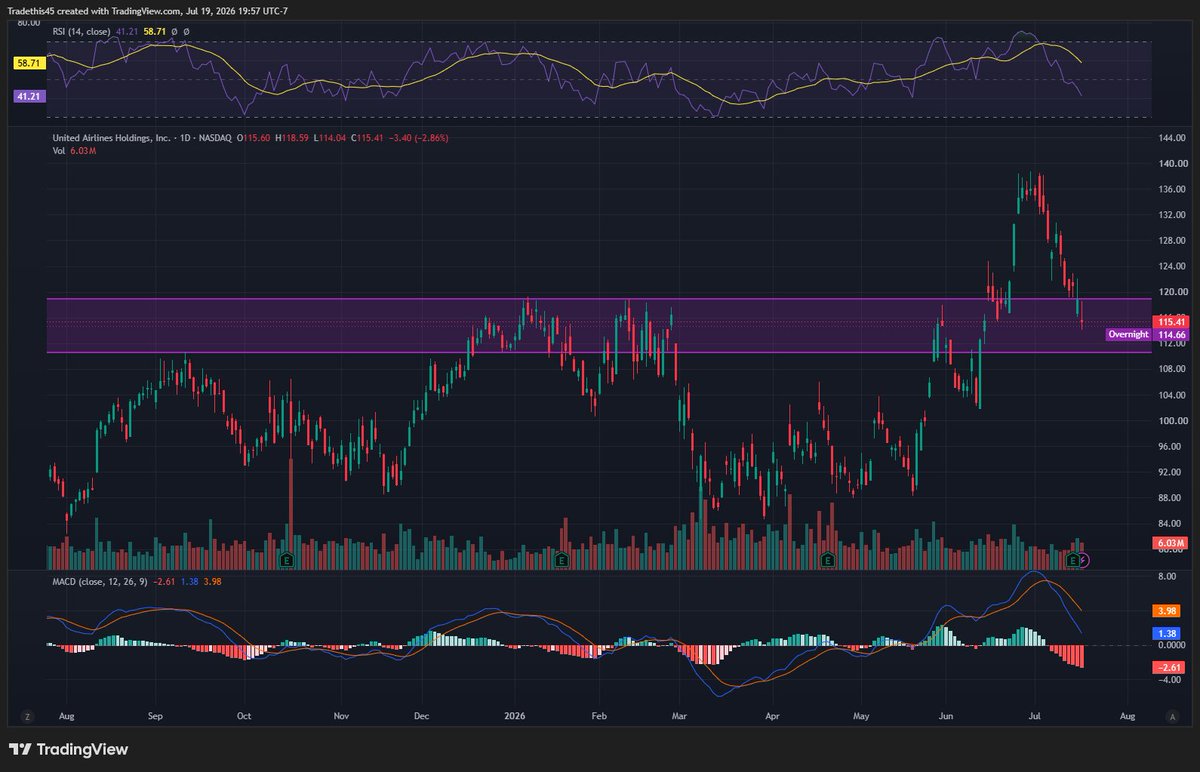
Task: Open the TradingView logo link
Action: (x=68, y=749)
